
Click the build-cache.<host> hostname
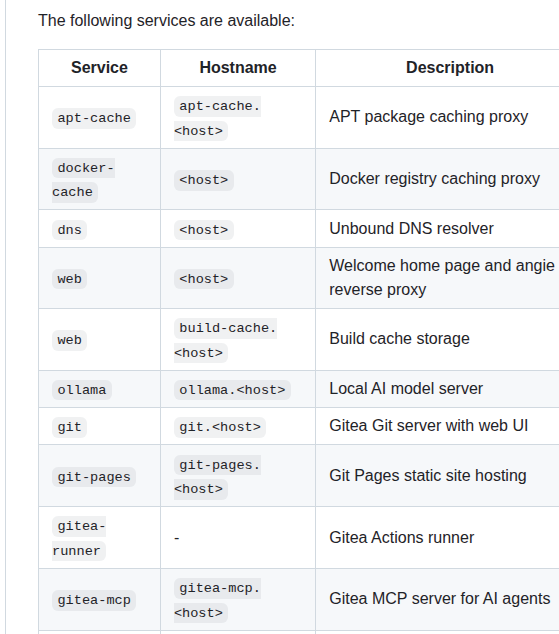[225, 340]
